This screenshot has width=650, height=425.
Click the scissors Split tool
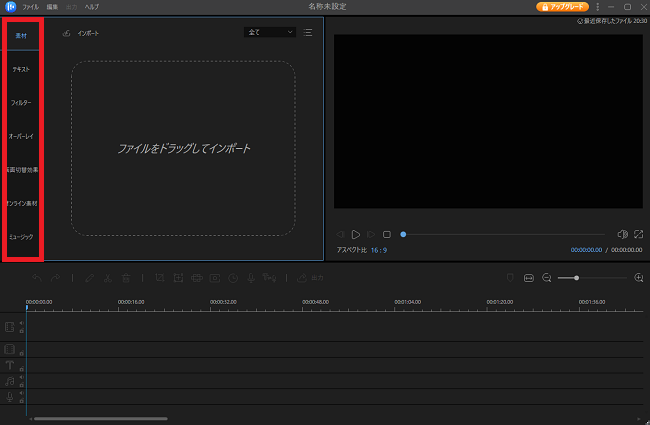click(108, 278)
